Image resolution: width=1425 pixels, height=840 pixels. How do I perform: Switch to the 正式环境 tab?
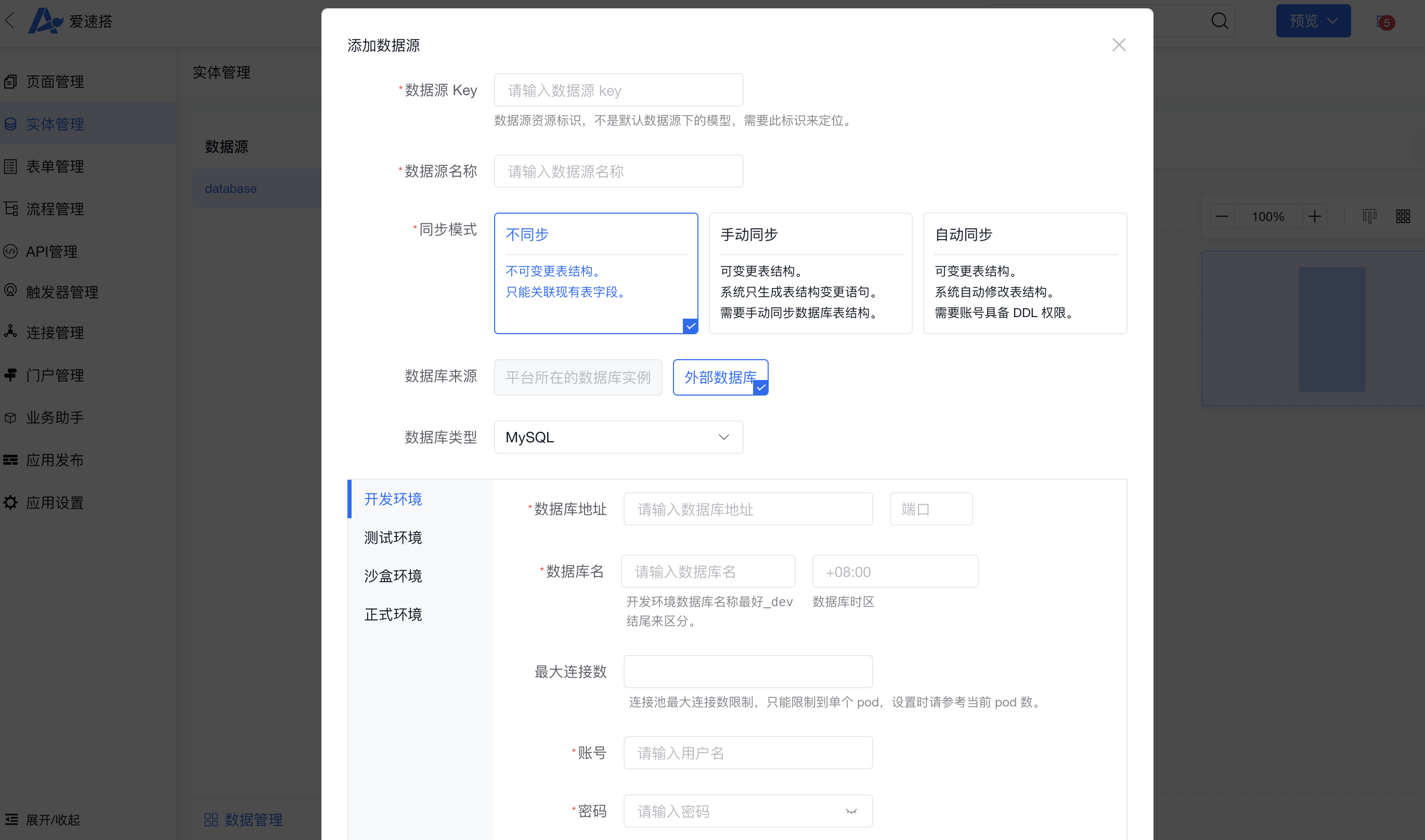[x=421, y=614]
